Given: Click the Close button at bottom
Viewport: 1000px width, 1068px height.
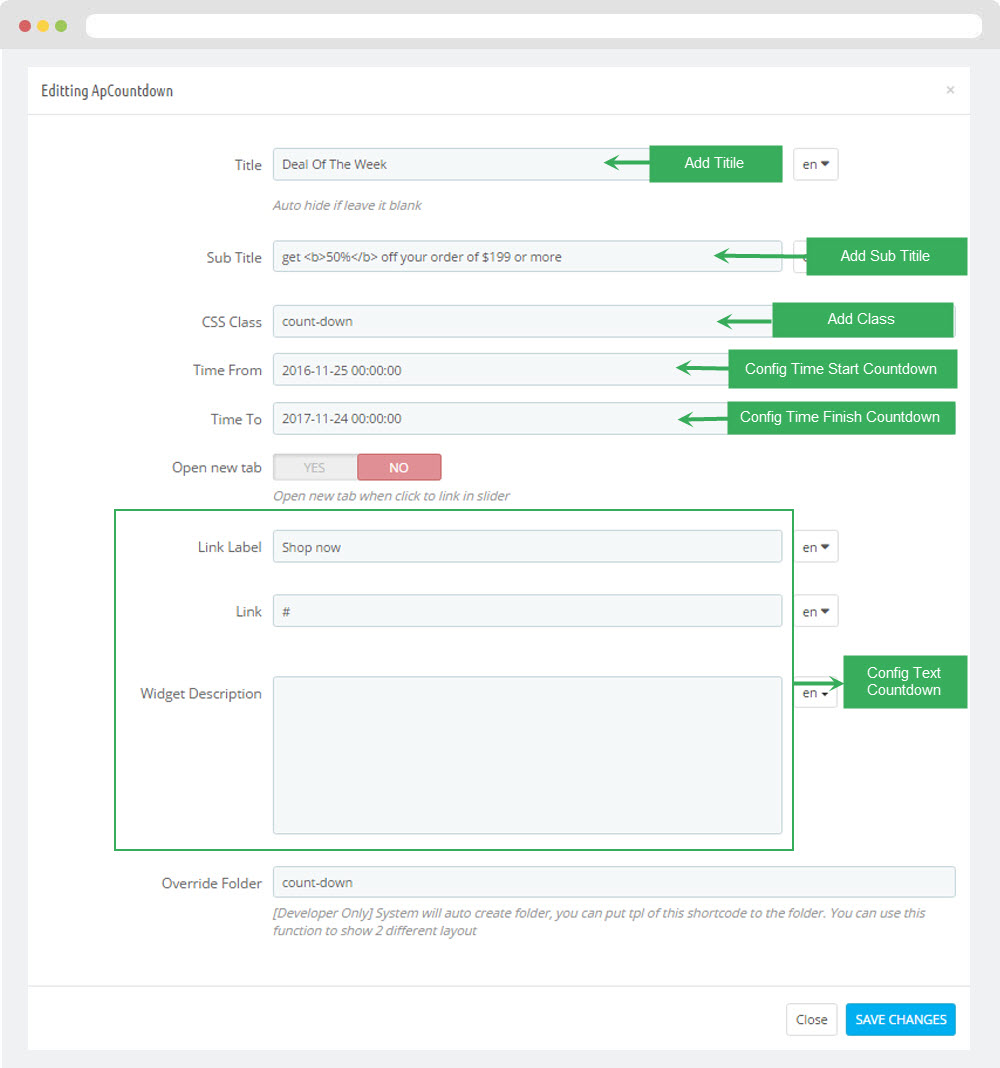Looking at the screenshot, I should 811,1020.
